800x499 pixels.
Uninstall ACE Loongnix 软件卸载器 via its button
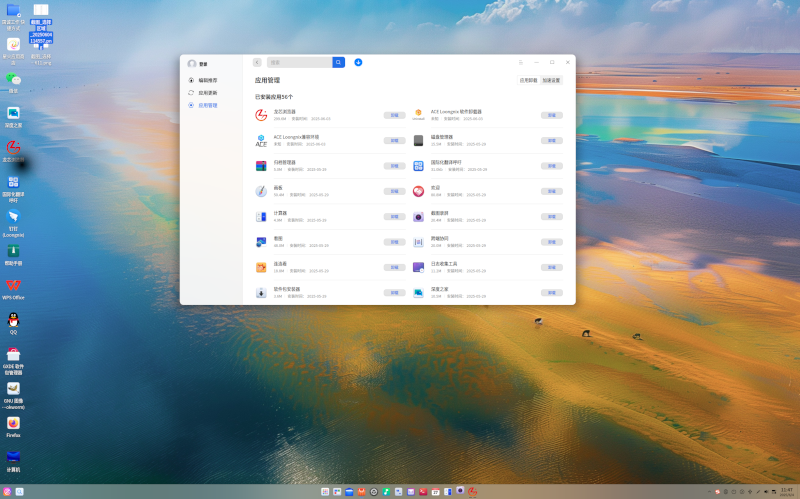[552, 115]
